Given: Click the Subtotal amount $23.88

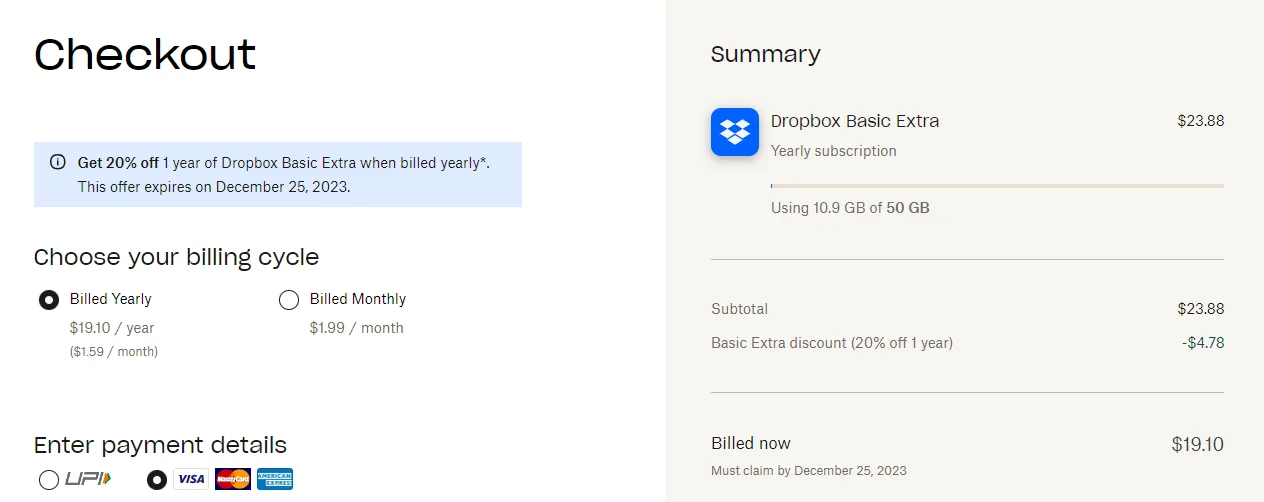Looking at the screenshot, I should (x=1200, y=309).
